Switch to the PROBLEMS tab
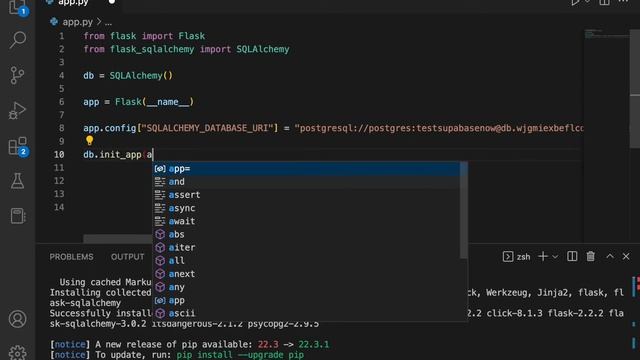640x360 pixels. coord(71,257)
